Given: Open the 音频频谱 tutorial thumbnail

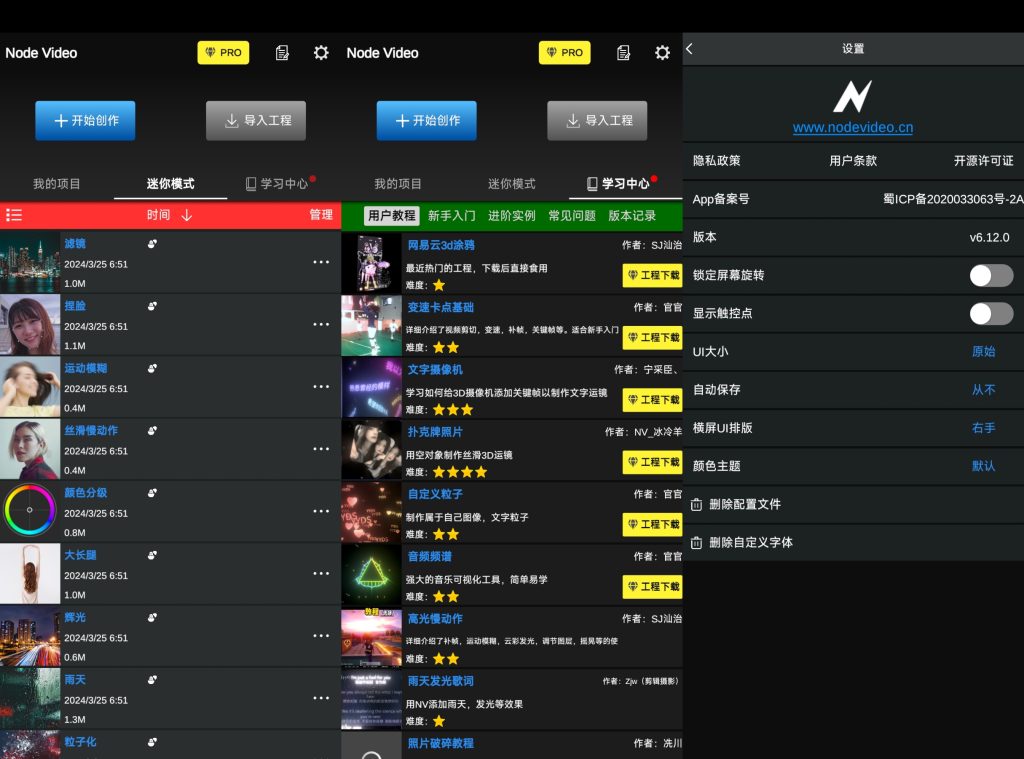Looking at the screenshot, I should point(371,574).
